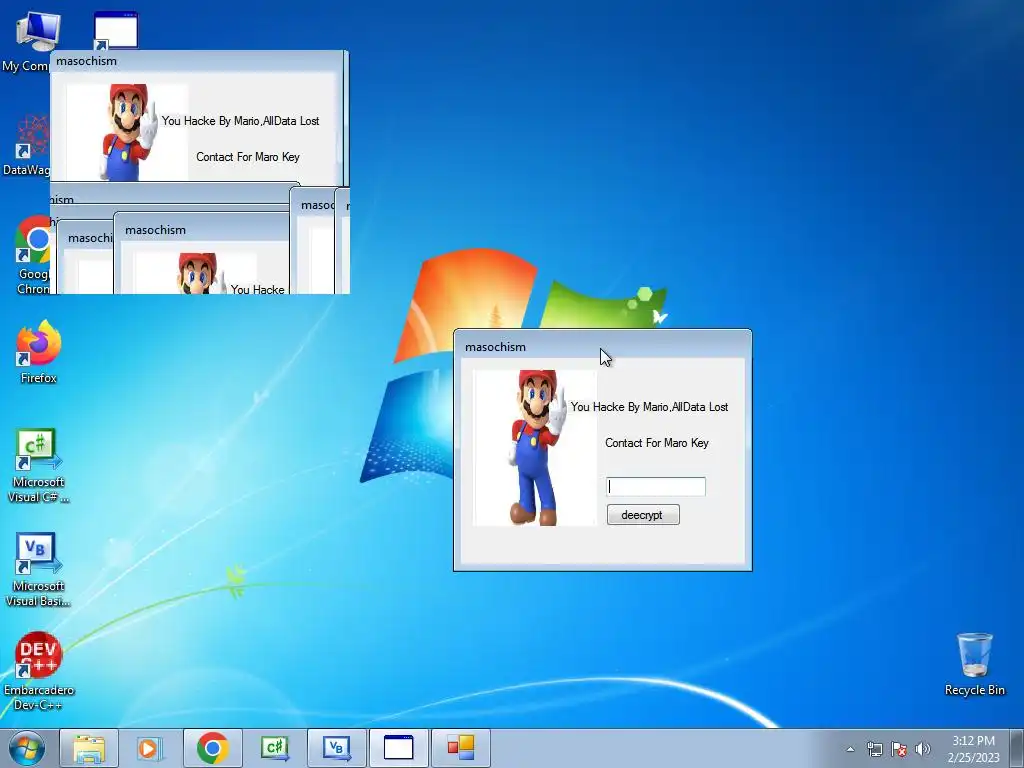
Task: Show hidden system tray icons
Action: 850,749
